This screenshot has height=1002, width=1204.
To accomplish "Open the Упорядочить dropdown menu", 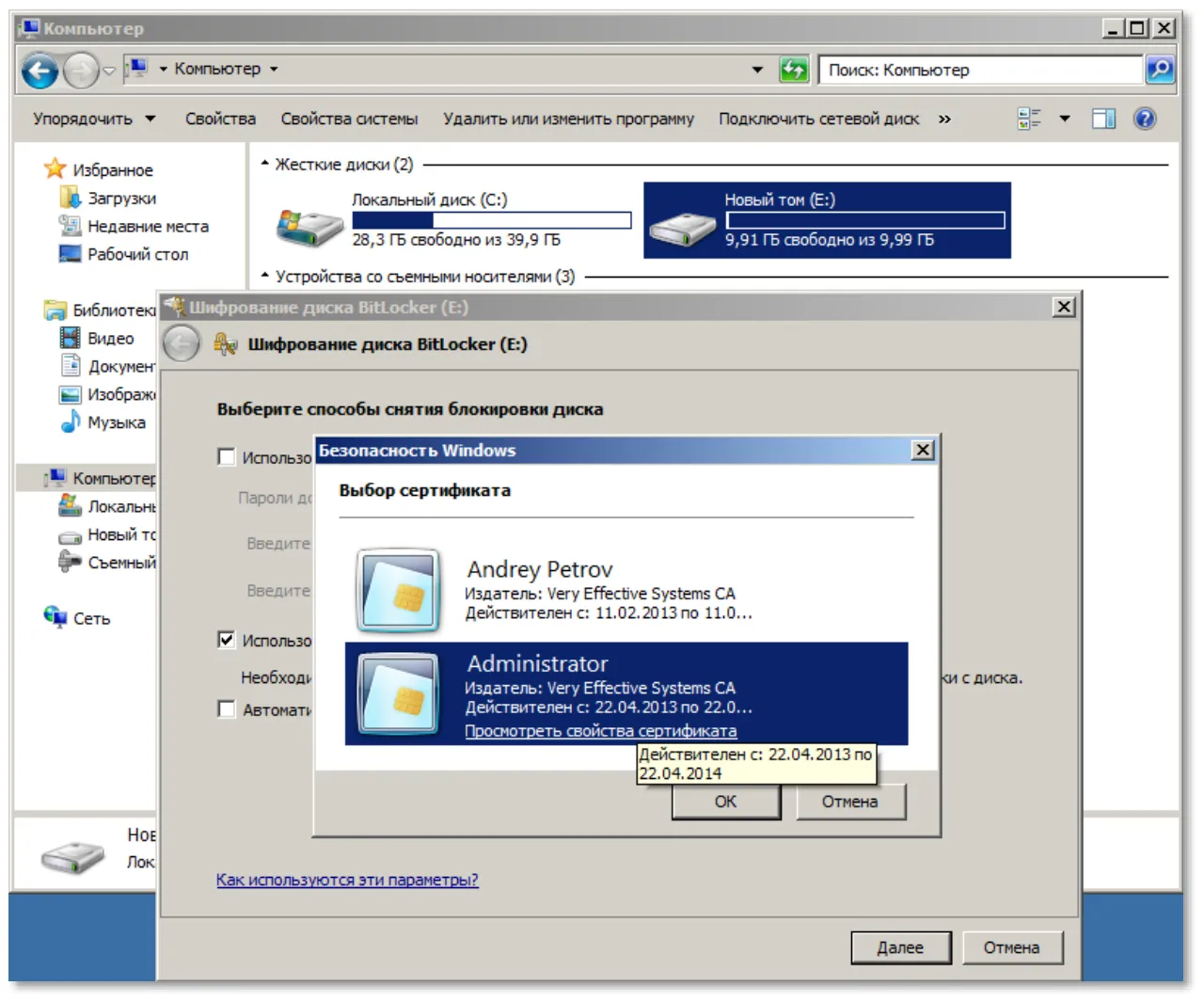I will click(94, 119).
